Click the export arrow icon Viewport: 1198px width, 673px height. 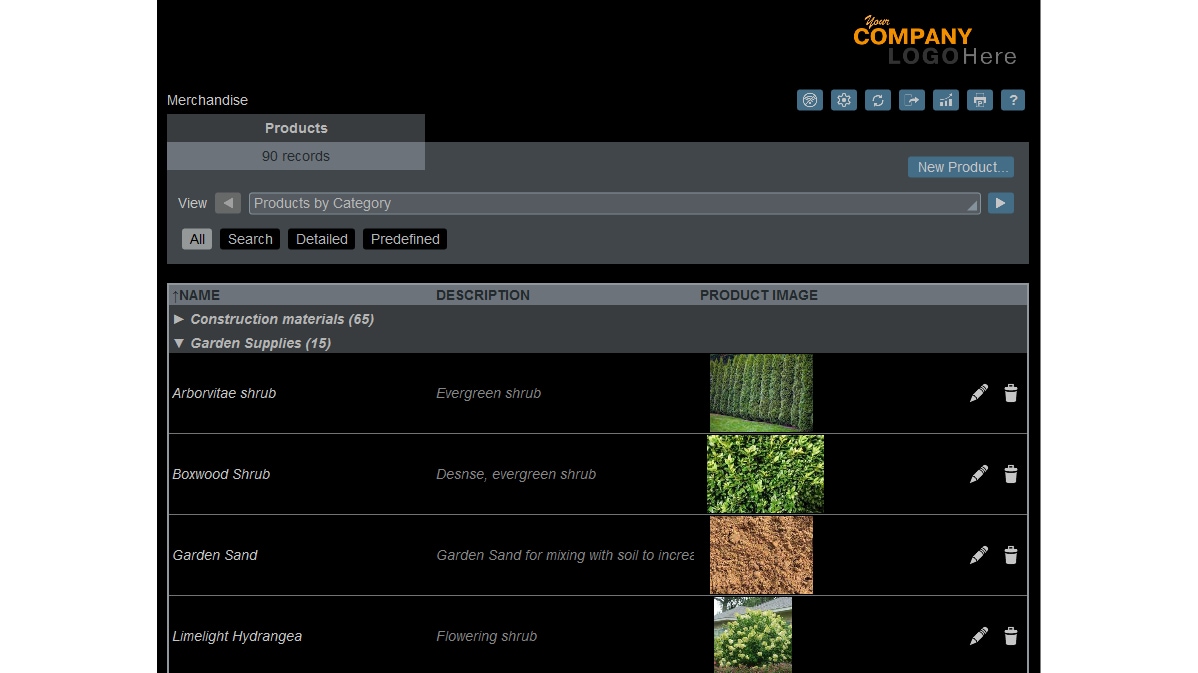(912, 100)
